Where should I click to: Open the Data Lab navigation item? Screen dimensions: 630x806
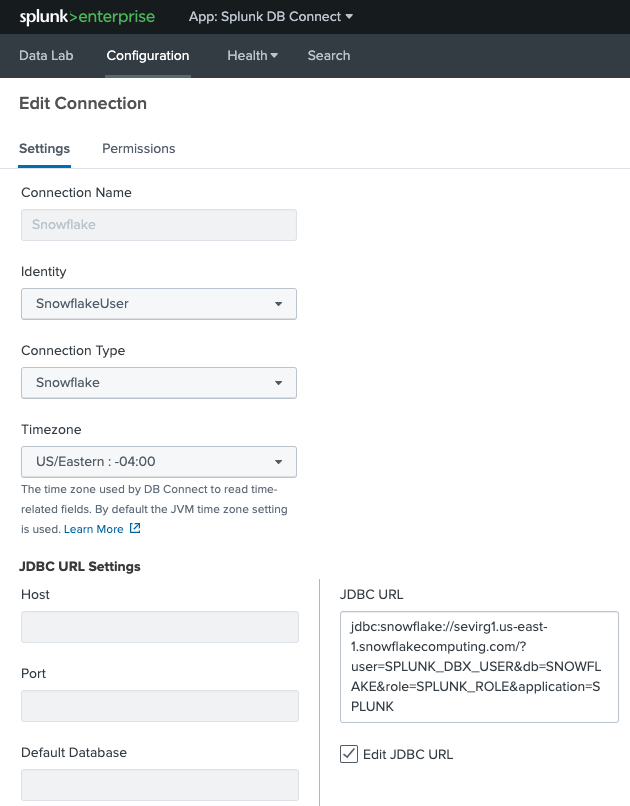[46, 56]
